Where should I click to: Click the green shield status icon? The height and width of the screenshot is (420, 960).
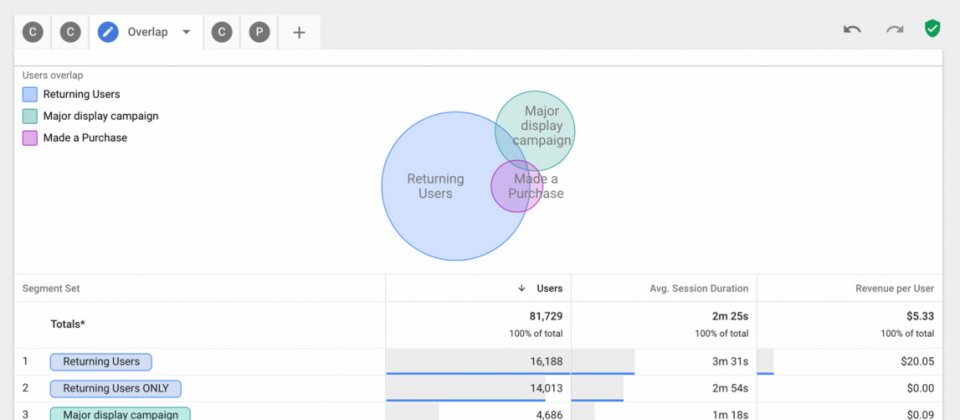(x=932, y=29)
